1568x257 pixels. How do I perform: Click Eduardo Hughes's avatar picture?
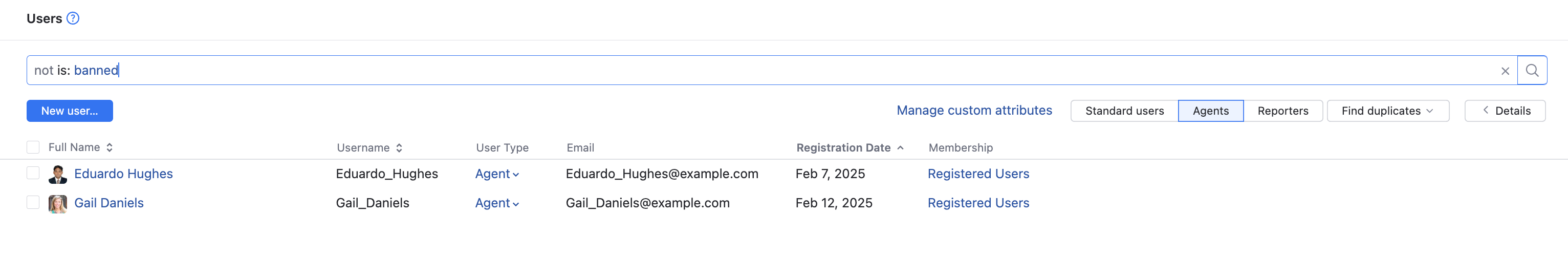(x=58, y=174)
